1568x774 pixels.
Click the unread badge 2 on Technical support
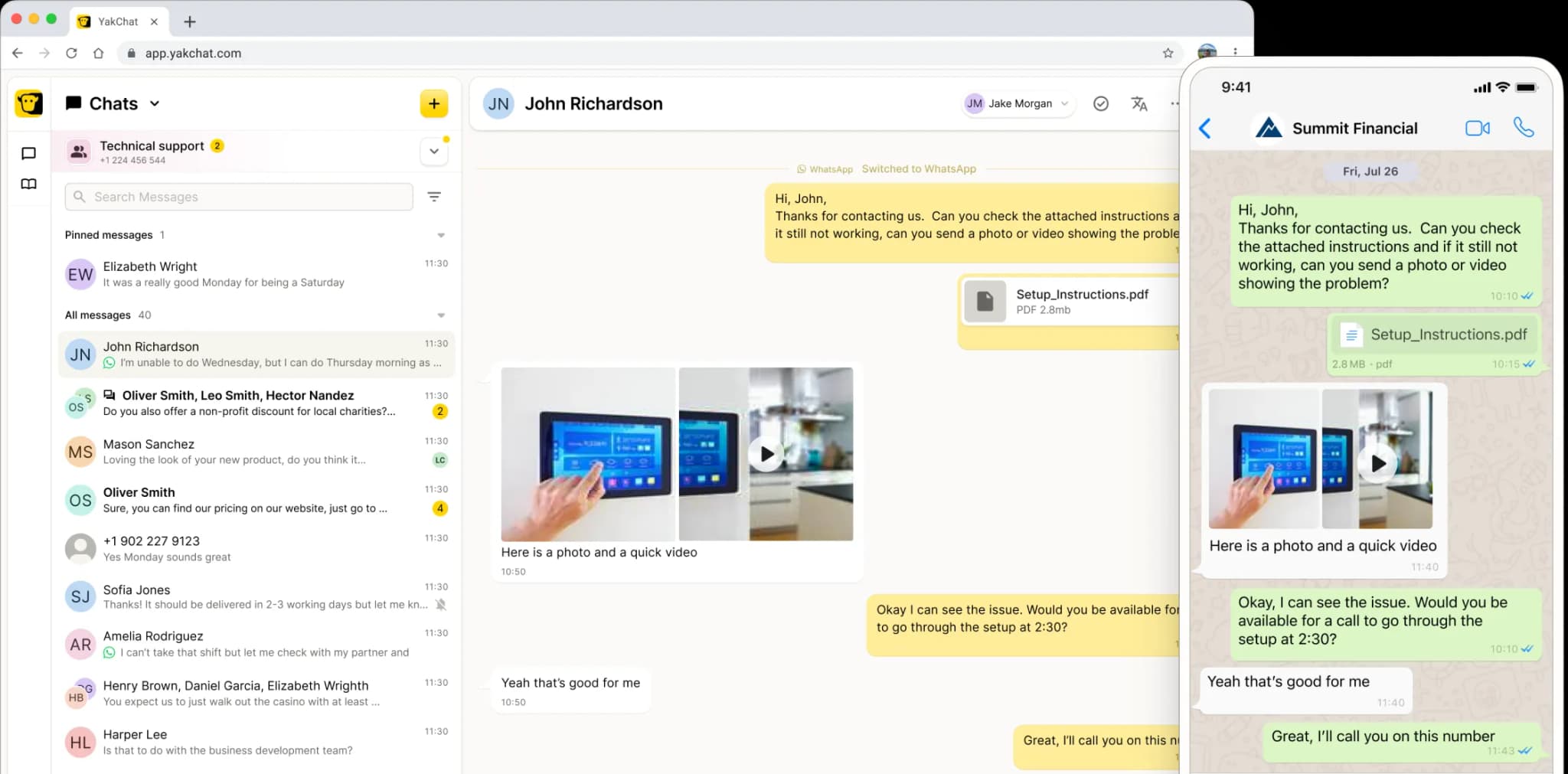coord(217,145)
